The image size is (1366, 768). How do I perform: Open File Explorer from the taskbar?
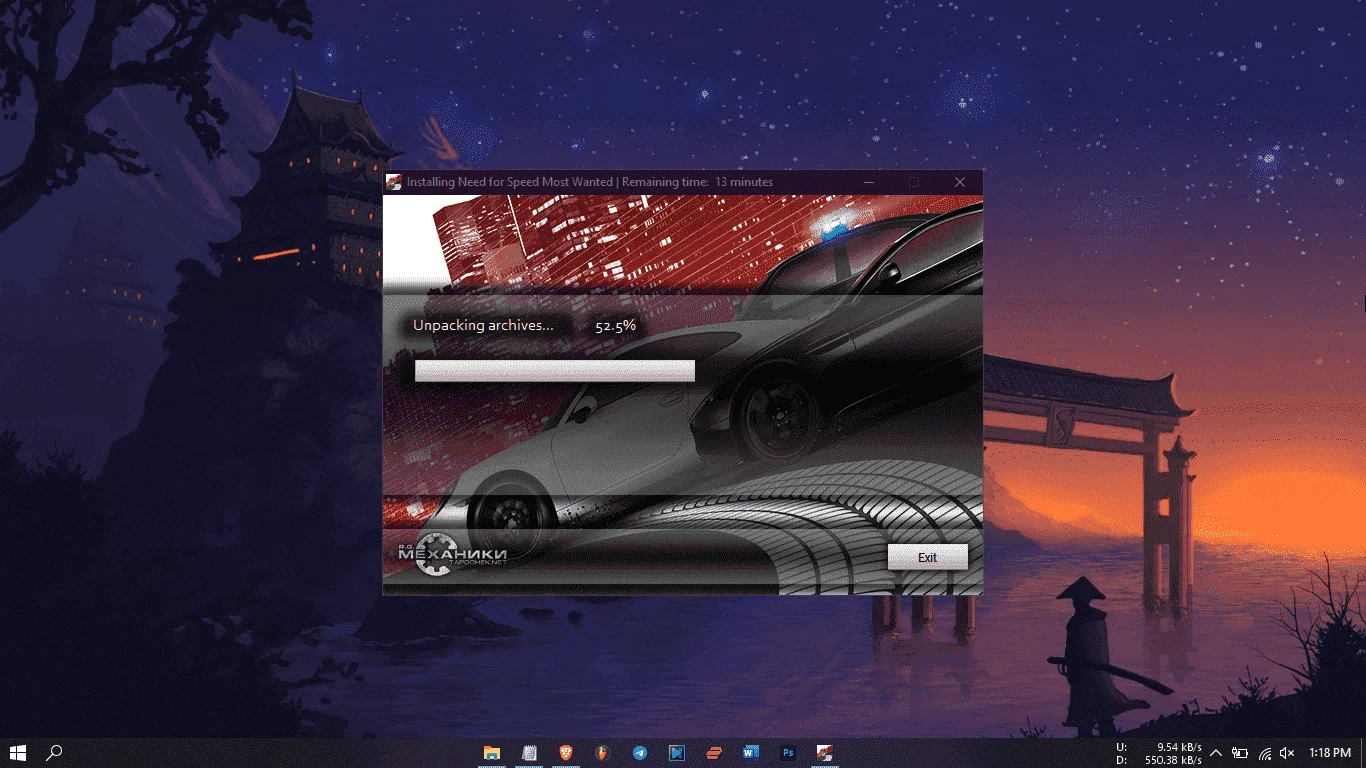point(492,753)
